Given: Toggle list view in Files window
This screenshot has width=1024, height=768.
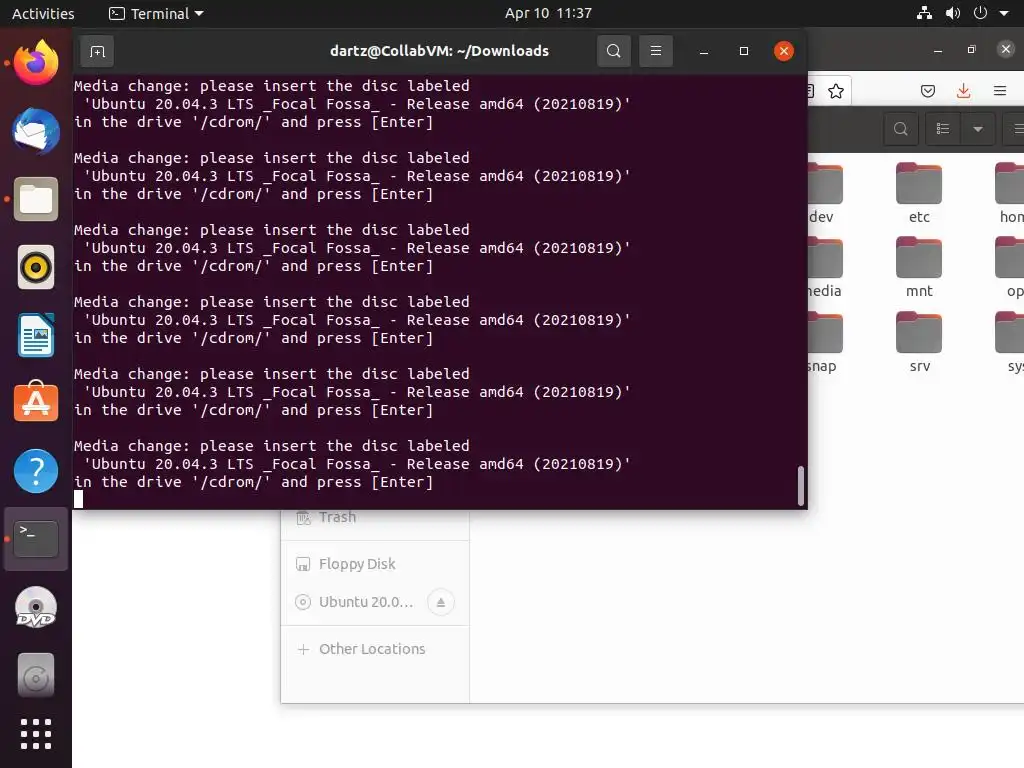Looking at the screenshot, I should click(943, 129).
